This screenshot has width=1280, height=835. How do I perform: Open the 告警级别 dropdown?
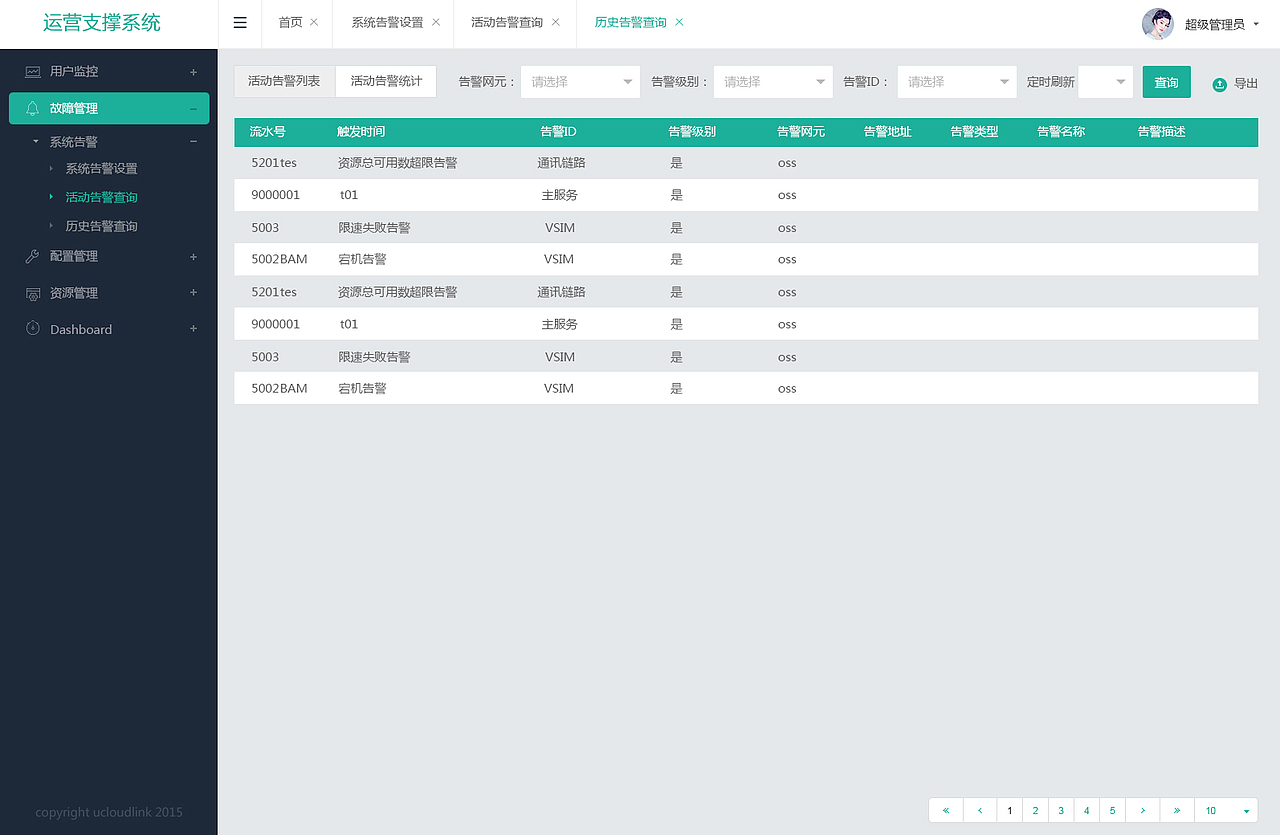(x=773, y=83)
